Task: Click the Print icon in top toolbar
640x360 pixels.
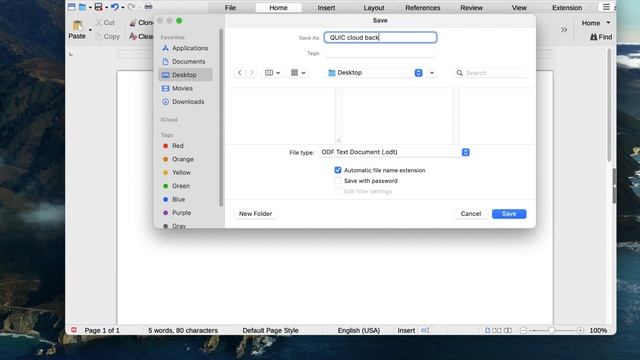Action: 149,7
